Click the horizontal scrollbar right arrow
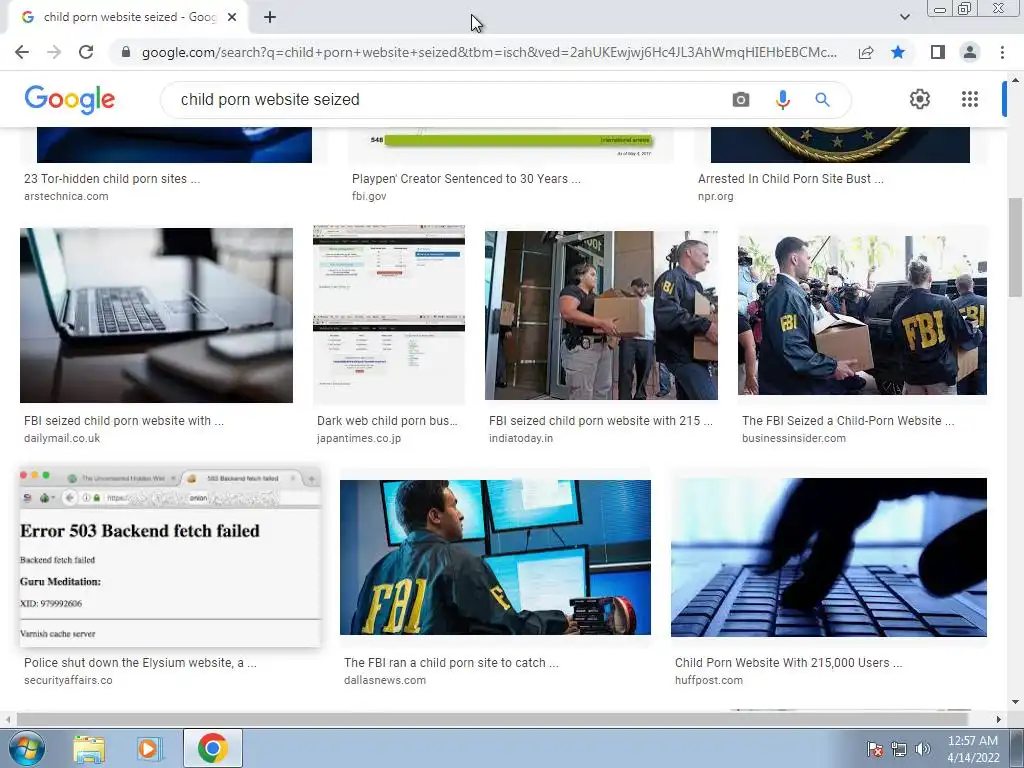Viewport: 1024px width, 768px height. [999, 719]
